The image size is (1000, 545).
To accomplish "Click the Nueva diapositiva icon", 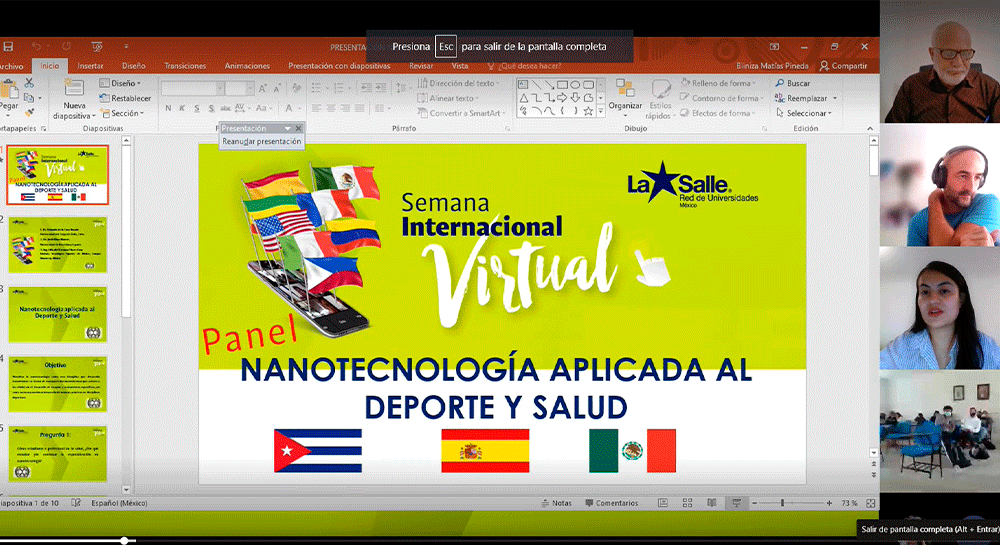I will pyautogui.click(x=74, y=89).
